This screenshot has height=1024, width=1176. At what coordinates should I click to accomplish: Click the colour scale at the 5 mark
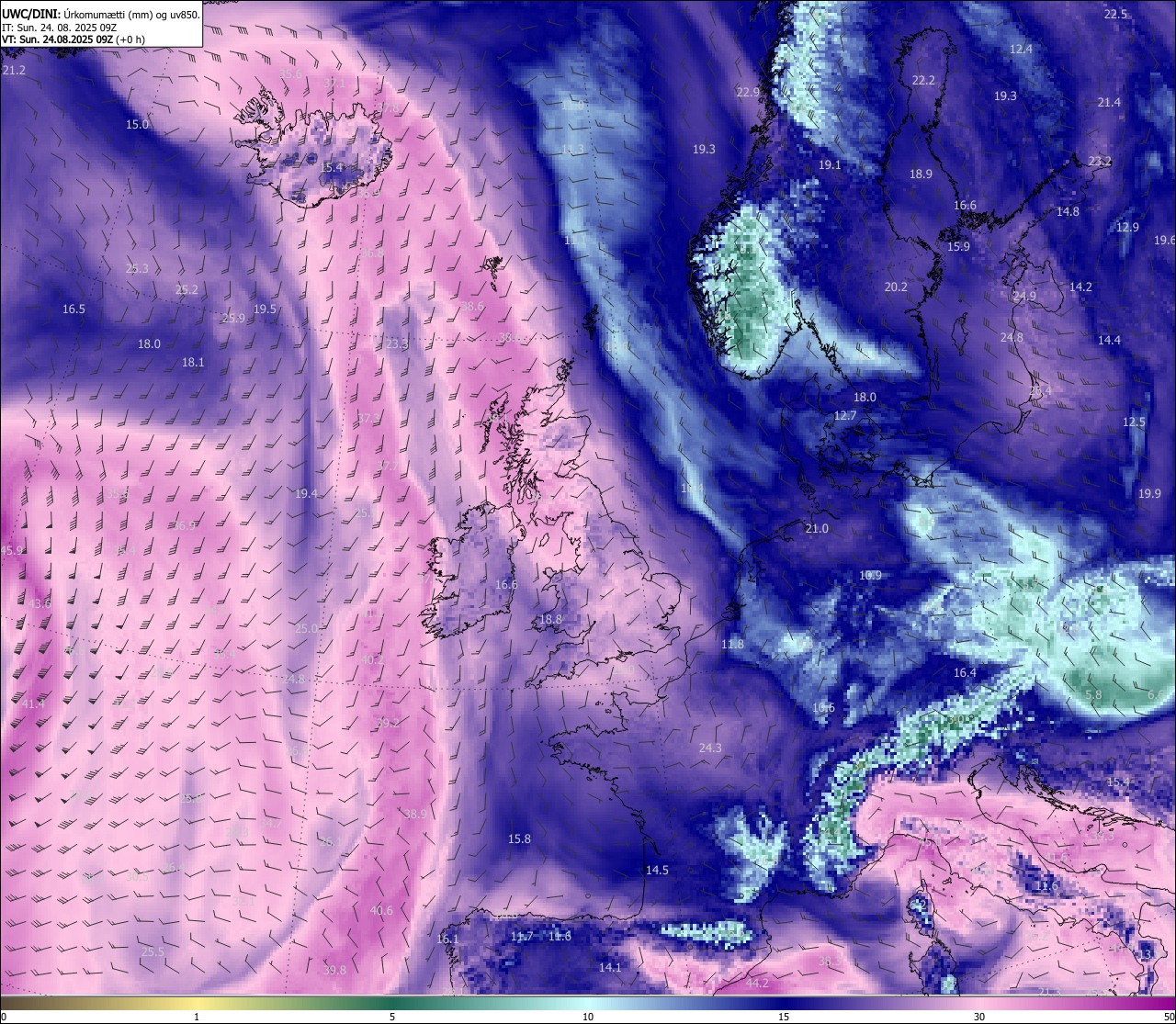click(x=392, y=1004)
